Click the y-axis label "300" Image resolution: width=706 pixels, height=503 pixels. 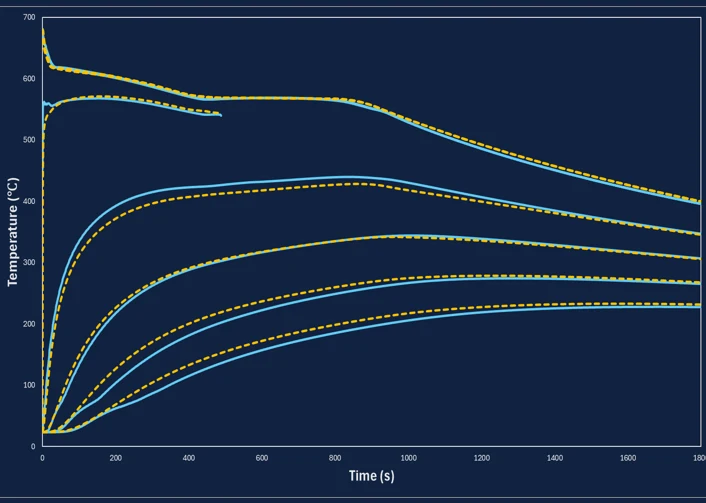29,262
